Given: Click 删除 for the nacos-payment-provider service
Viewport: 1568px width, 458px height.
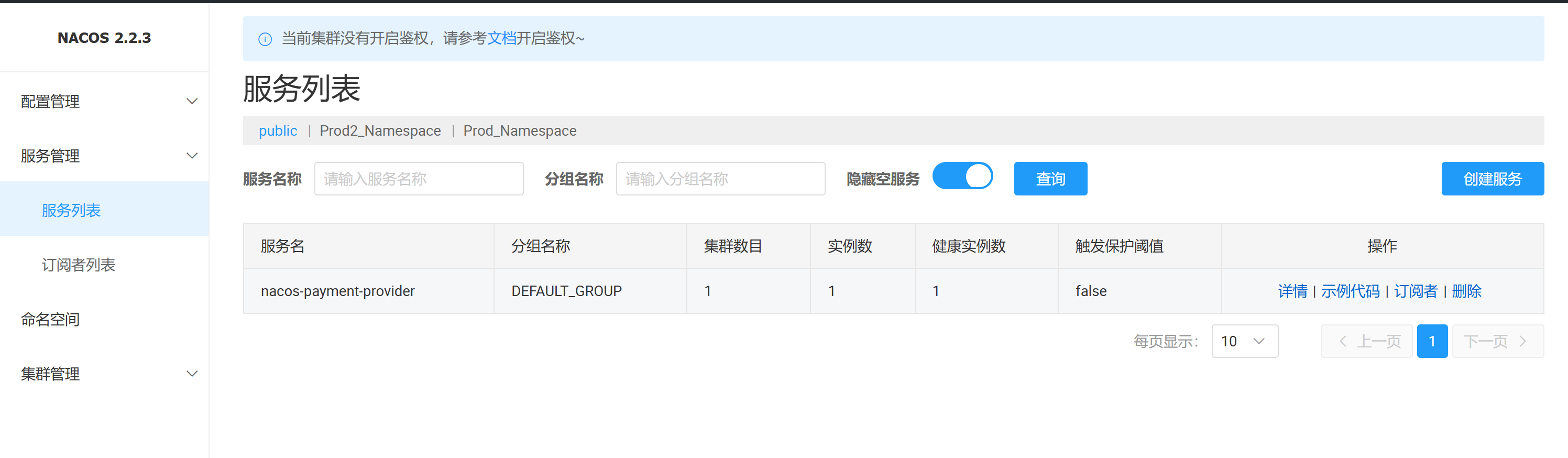Looking at the screenshot, I should pos(1466,291).
